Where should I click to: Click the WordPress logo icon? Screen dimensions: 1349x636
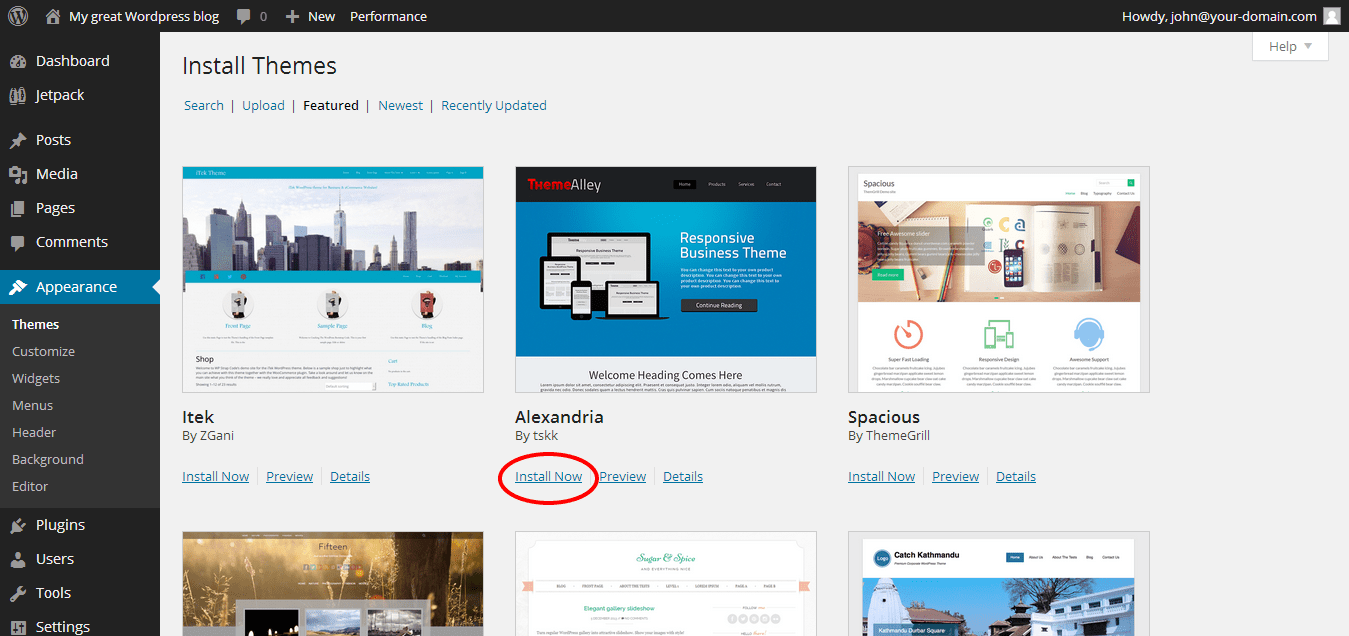(19, 16)
